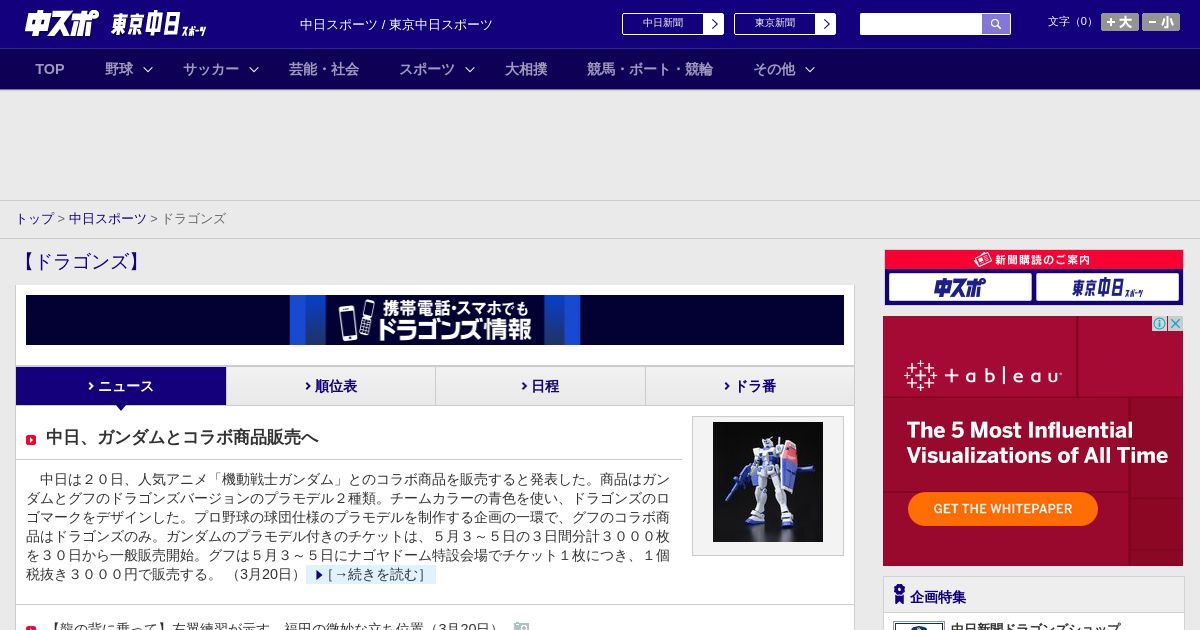The width and height of the screenshot is (1200, 630).
Task: Click the camera icon after the 龍の背に乗って headline
Action: pyautogui.click(x=520, y=627)
